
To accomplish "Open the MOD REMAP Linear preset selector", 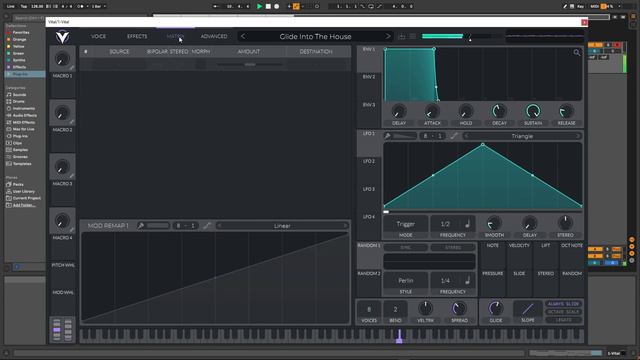I will (x=282, y=226).
